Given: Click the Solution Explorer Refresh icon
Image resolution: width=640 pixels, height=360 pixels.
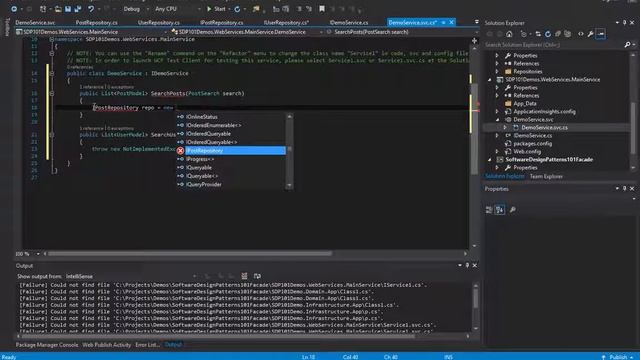Looking at the screenshot, I should (548, 34).
